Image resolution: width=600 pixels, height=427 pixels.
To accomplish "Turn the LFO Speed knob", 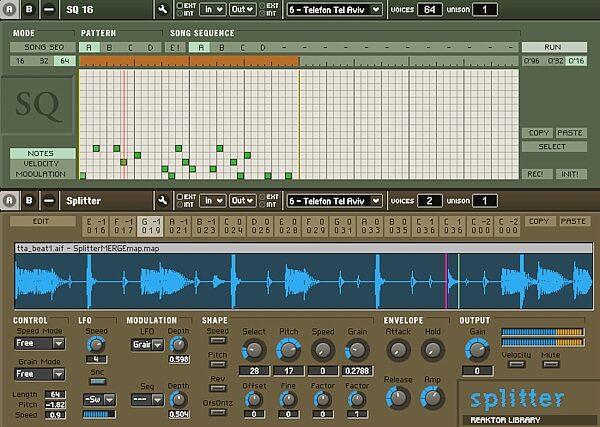I will click(x=96, y=345).
